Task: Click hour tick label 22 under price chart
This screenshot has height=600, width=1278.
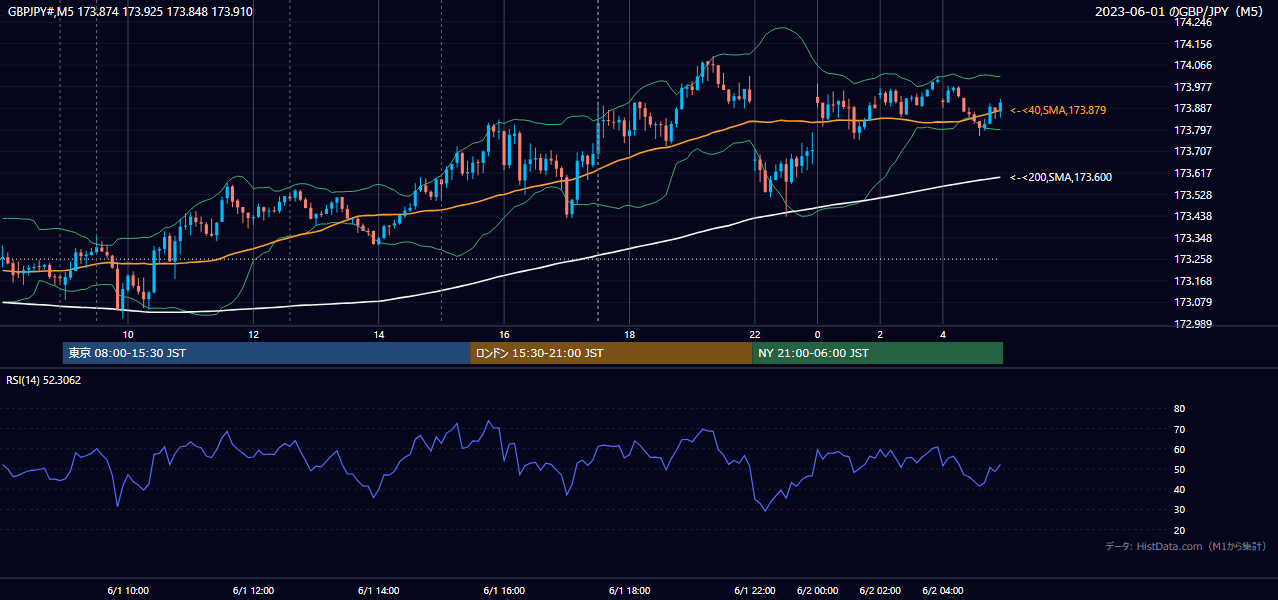Action: click(x=755, y=334)
